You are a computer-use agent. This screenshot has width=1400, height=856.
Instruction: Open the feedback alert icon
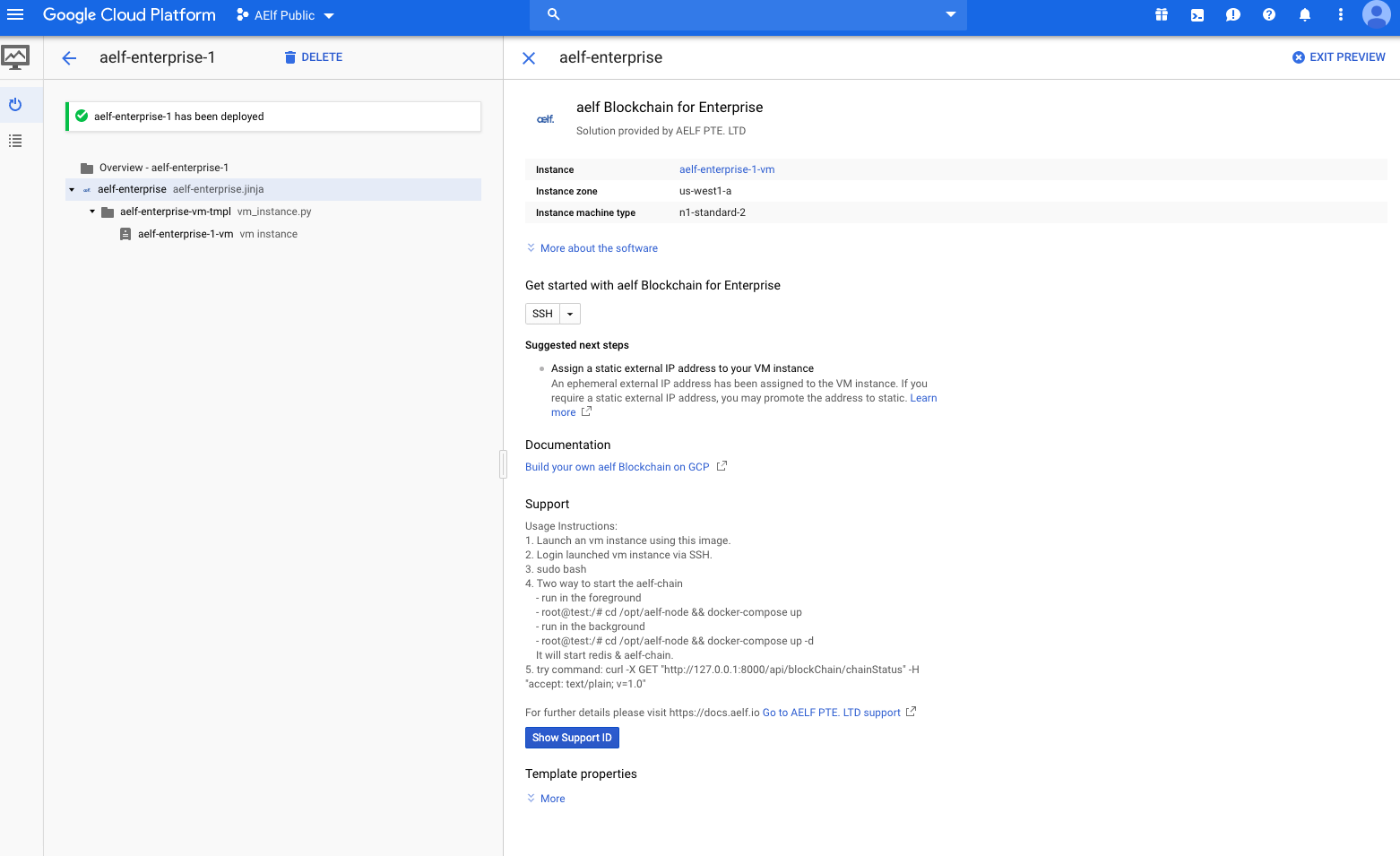pyautogui.click(x=1233, y=14)
